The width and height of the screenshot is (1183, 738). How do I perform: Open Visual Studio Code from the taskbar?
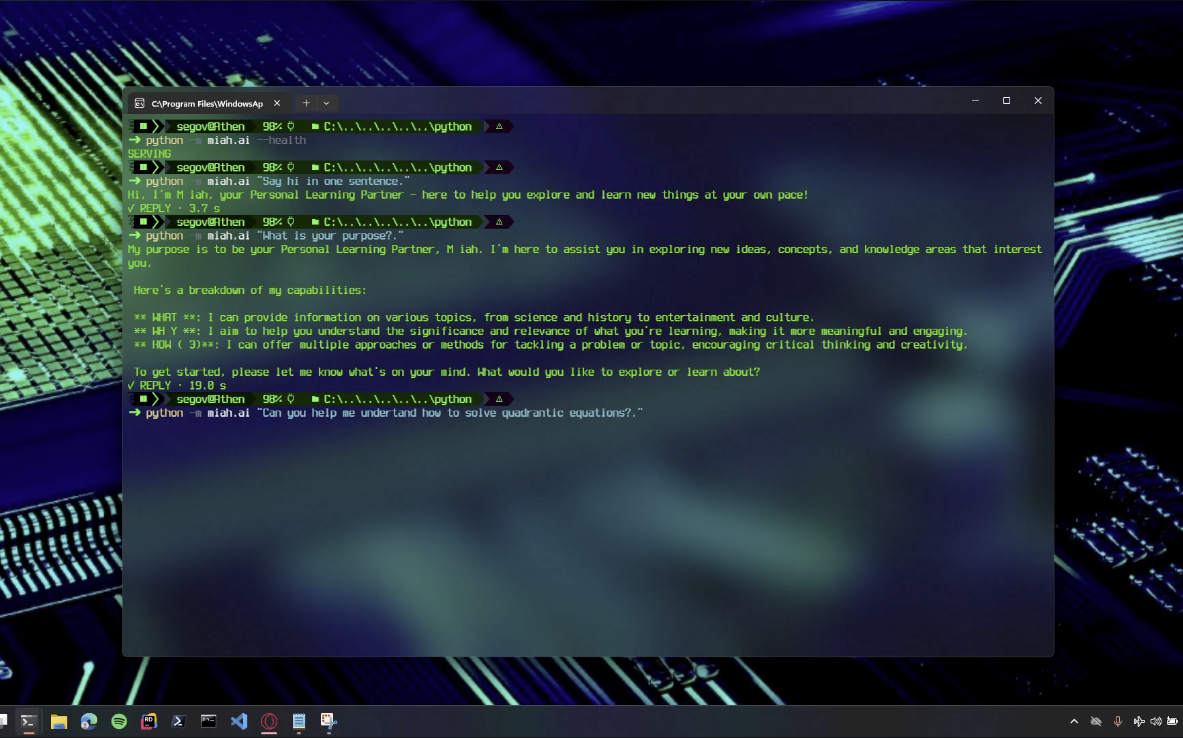tap(238, 721)
